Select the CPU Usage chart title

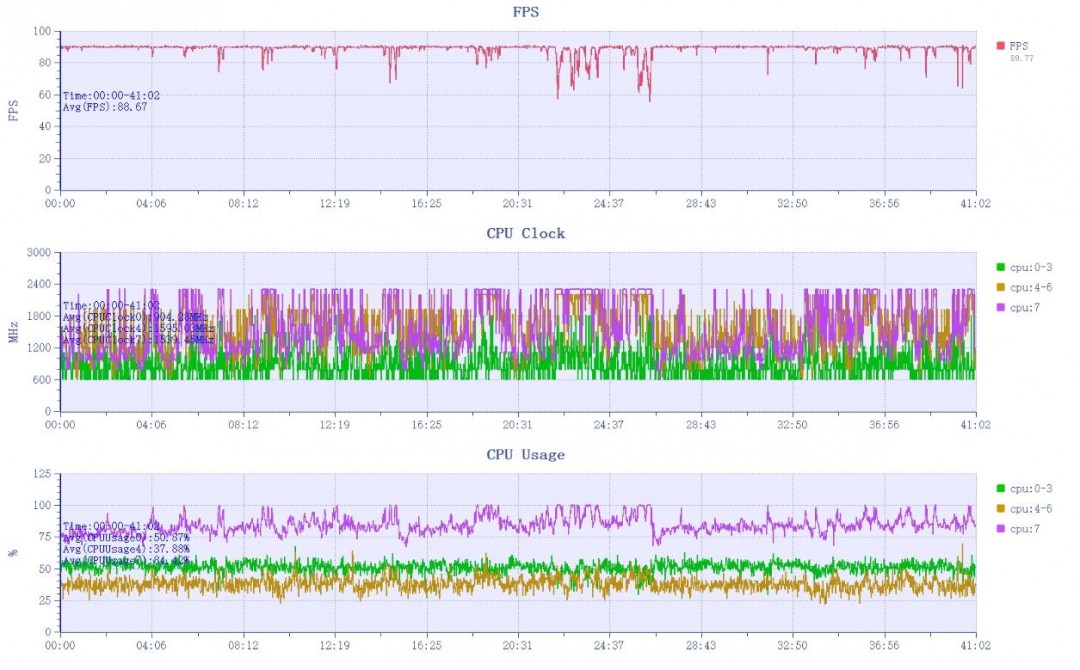click(526, 454)
